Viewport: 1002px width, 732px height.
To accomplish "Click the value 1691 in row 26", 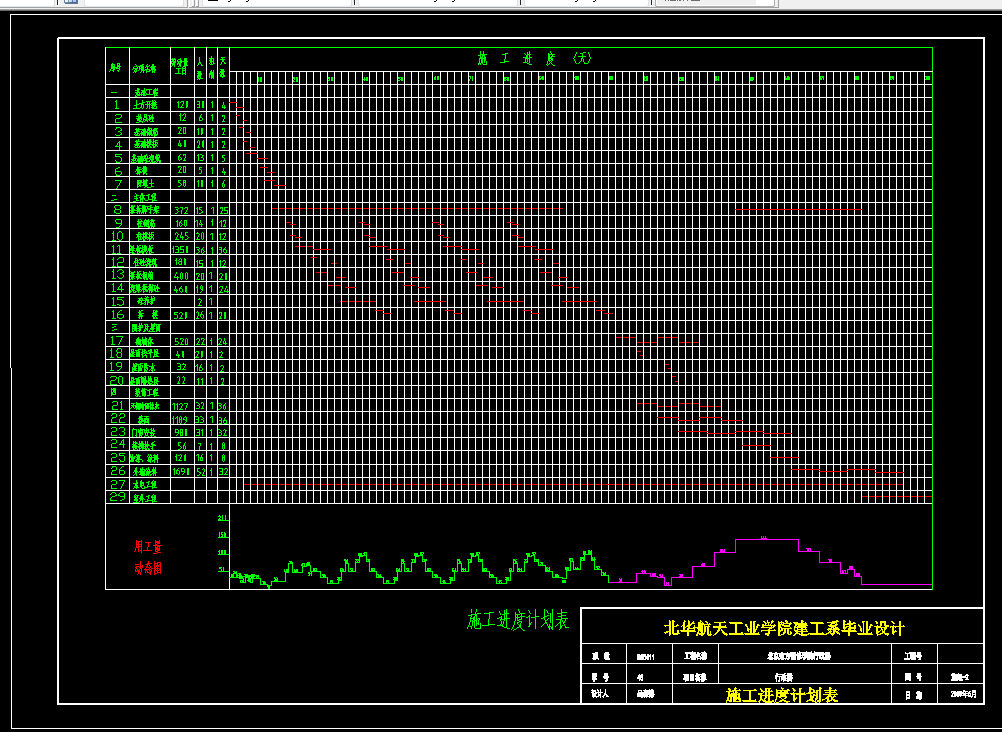I will tap(181, 472).
